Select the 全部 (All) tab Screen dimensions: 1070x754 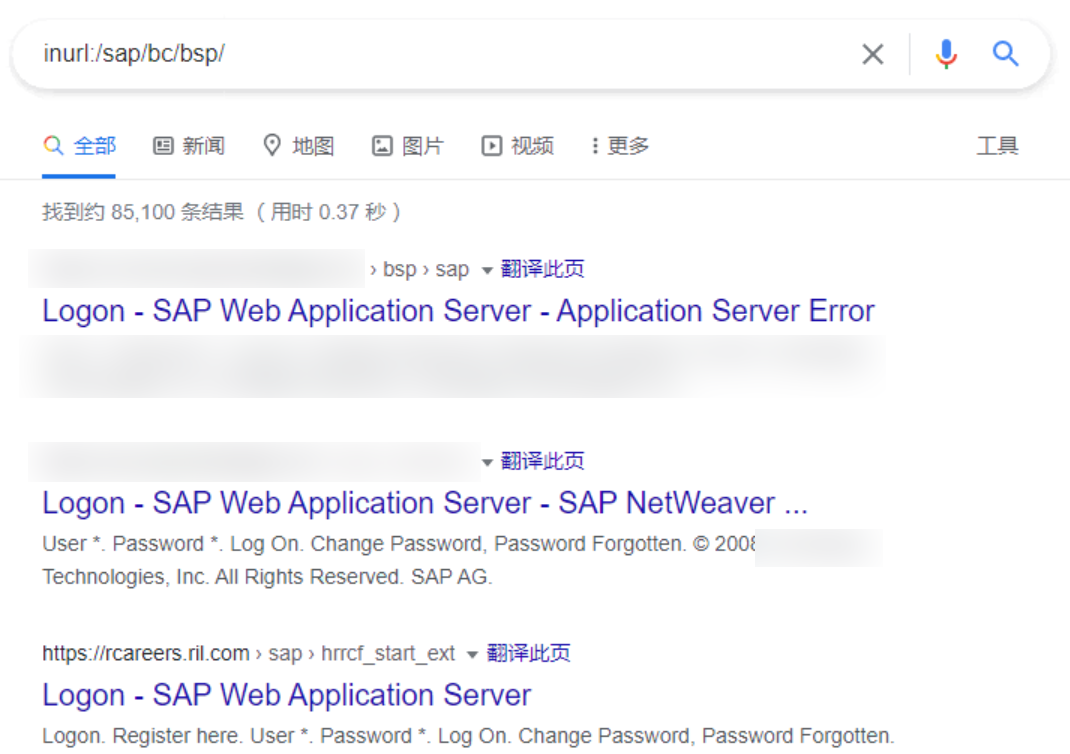click(79, 145)
